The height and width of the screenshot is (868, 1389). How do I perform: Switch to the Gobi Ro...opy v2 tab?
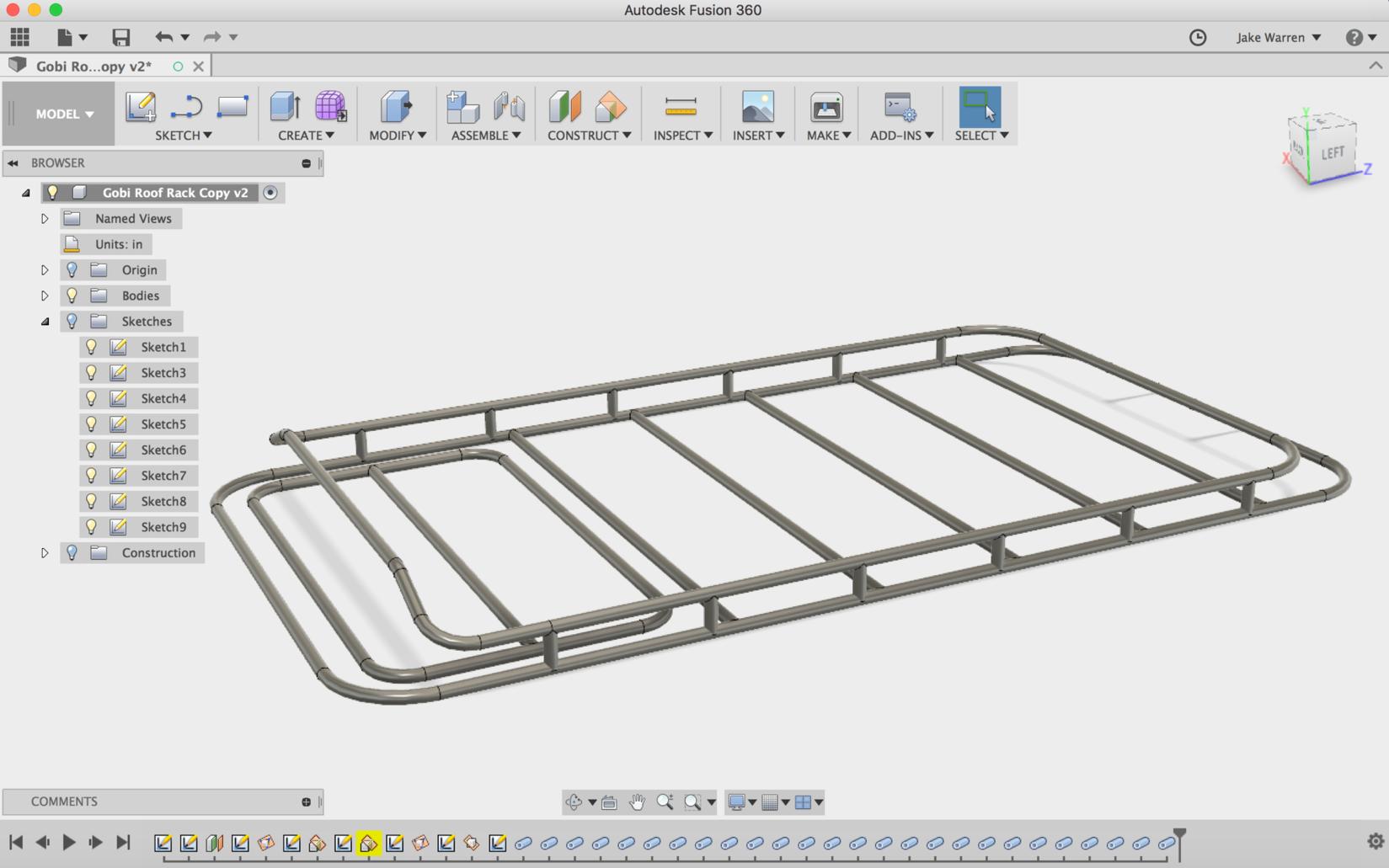(x=93, y=66)
